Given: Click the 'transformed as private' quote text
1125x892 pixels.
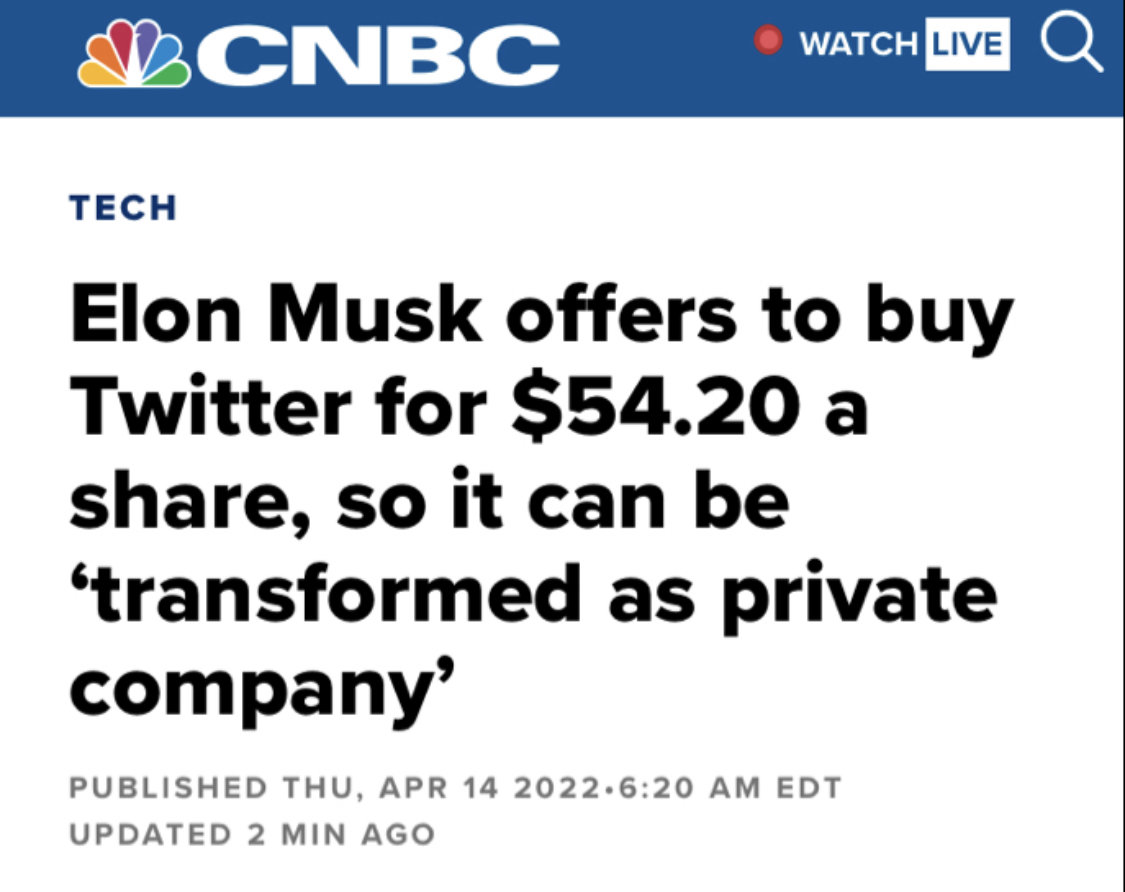Looking at the screenshot, I should pos(534,595).
